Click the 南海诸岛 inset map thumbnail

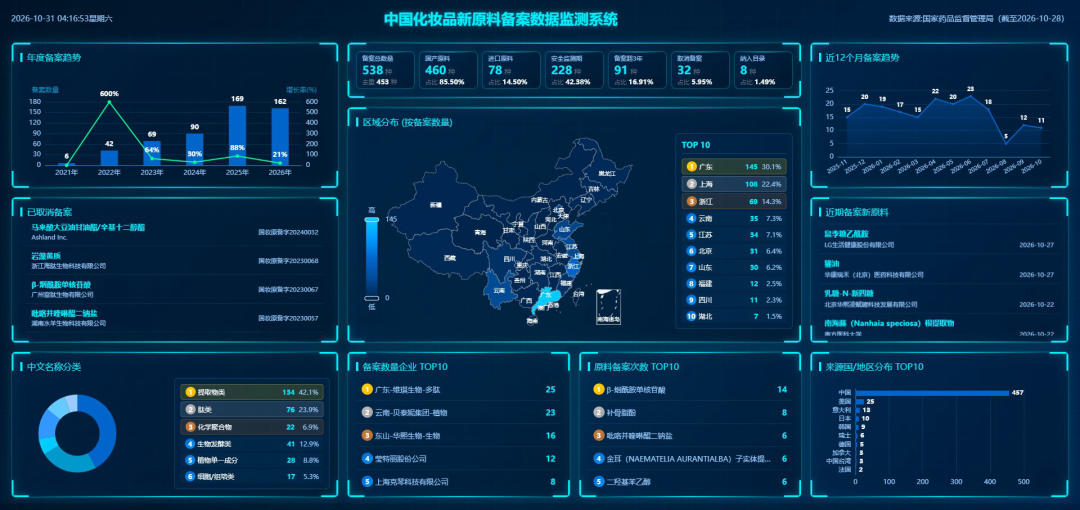click(x=608, y=307)
